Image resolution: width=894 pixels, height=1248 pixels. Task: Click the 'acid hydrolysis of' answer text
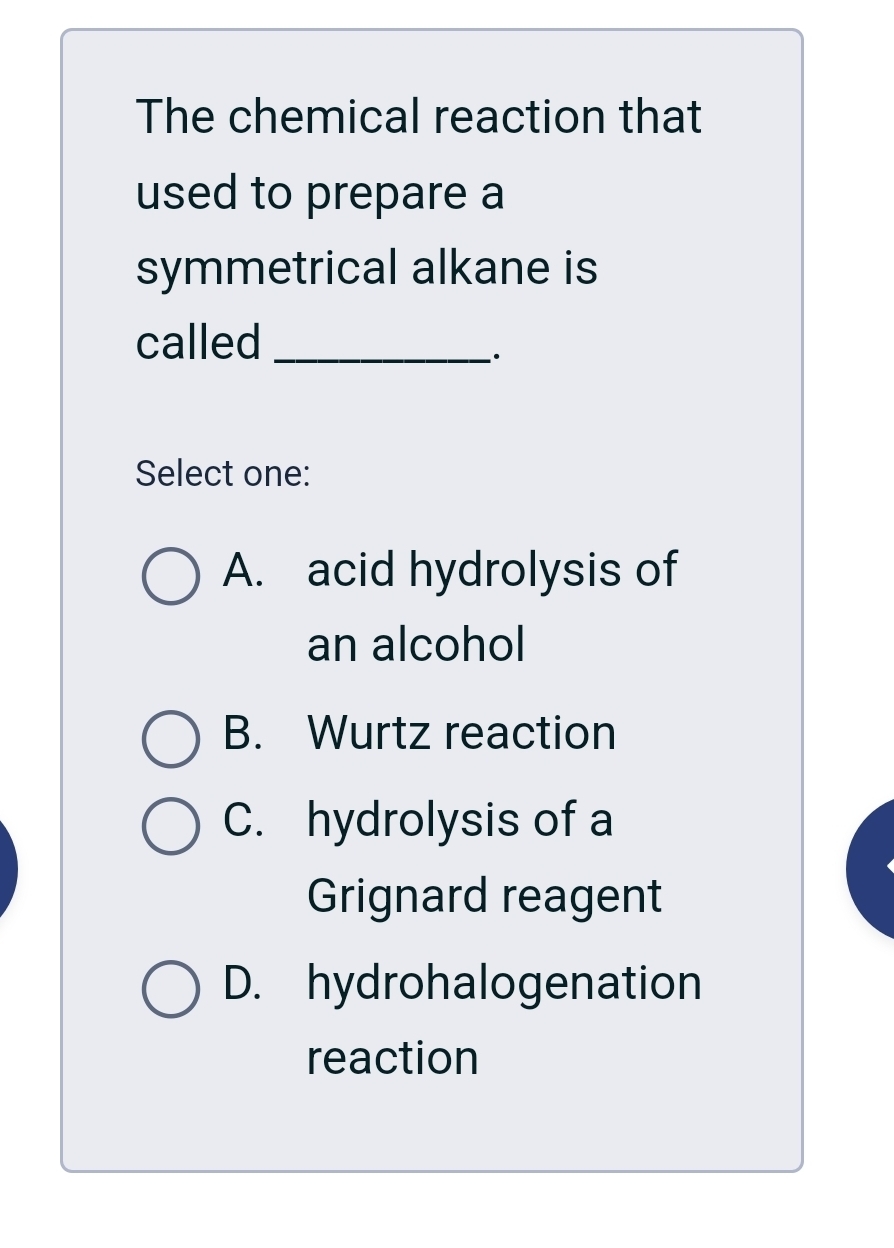[492, 570]
